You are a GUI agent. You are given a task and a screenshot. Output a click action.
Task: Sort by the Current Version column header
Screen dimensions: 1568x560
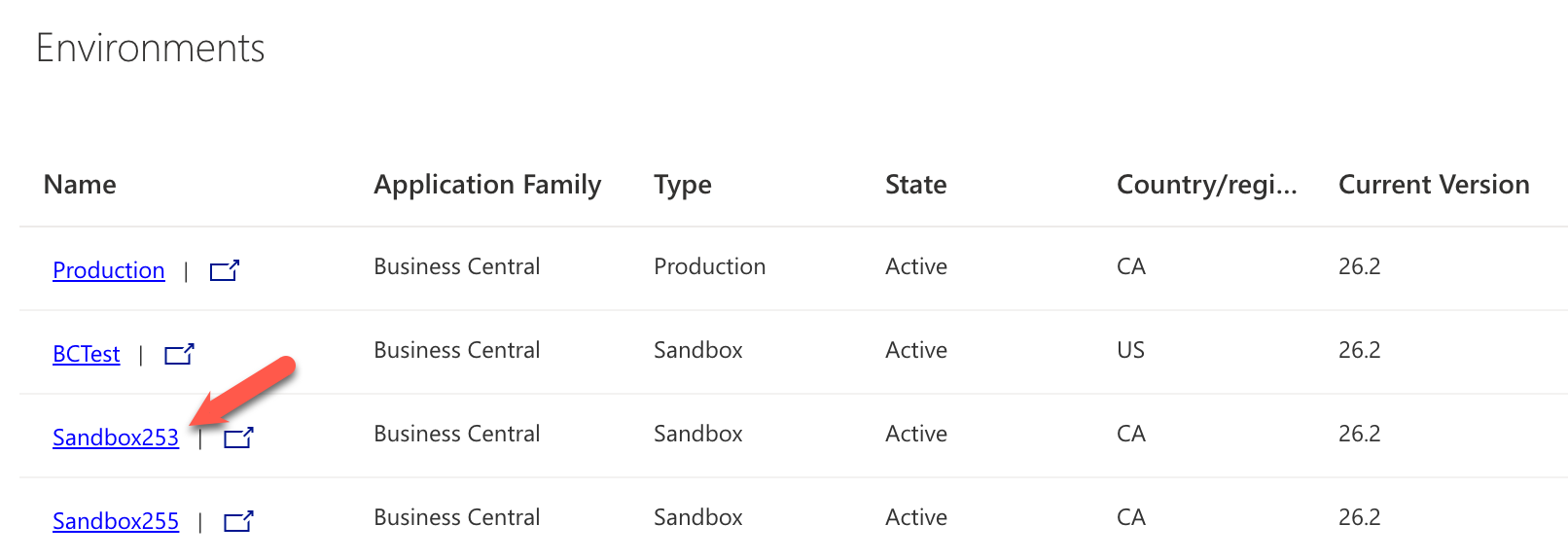tap(1434, 185)
